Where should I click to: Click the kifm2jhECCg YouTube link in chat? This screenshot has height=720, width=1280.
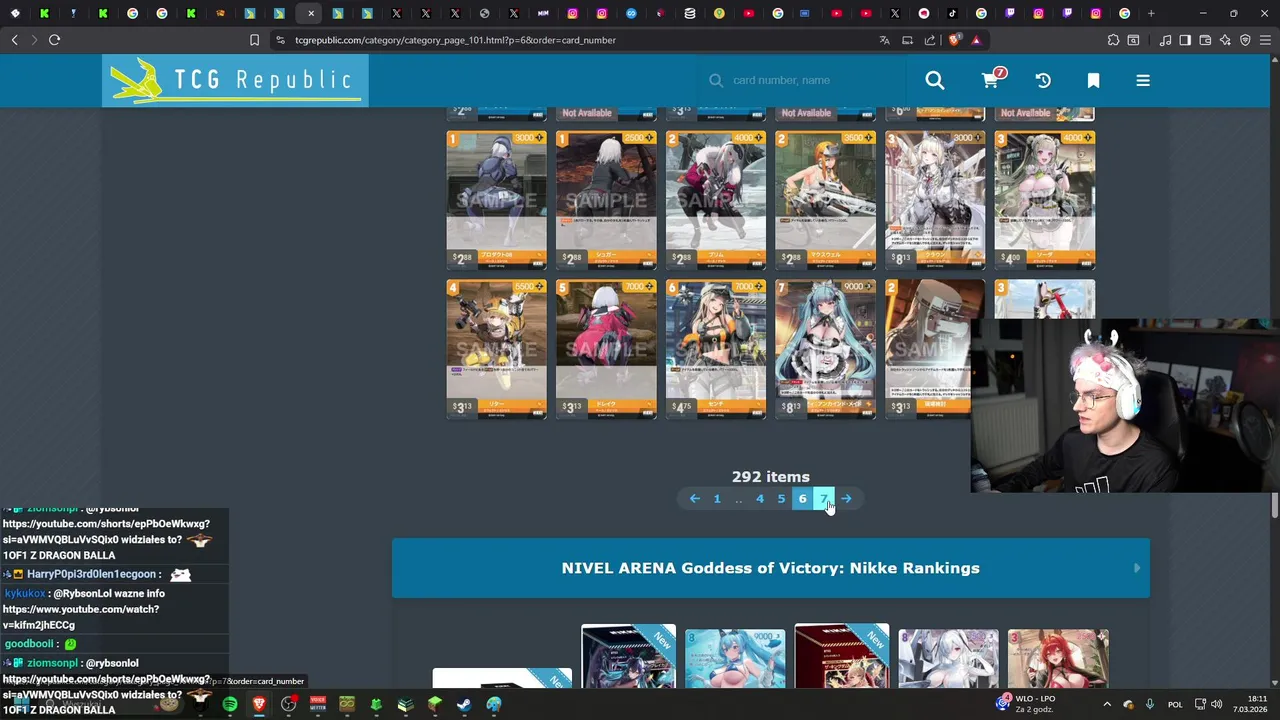[x=80, y=617]
